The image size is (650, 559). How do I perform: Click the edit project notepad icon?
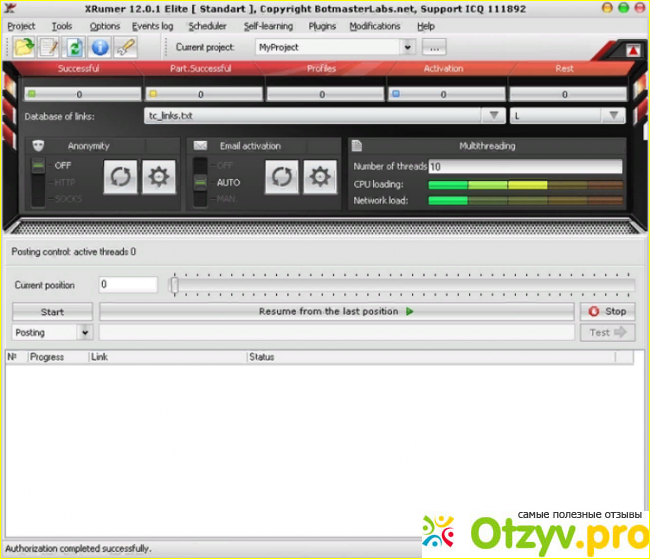point(49,47)
